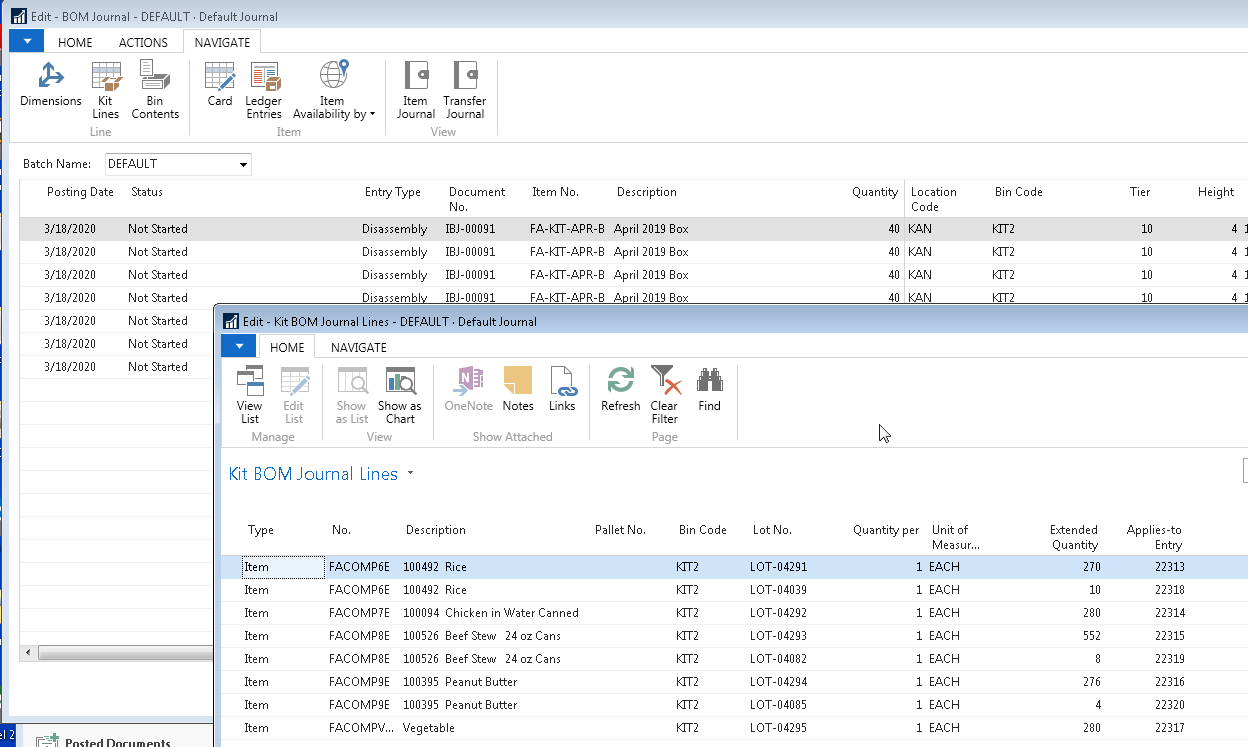The image size is (1248, 747).
Task: Expand the Batch Name dropdown
Action: pyautogui.click(x=243, y=164)
